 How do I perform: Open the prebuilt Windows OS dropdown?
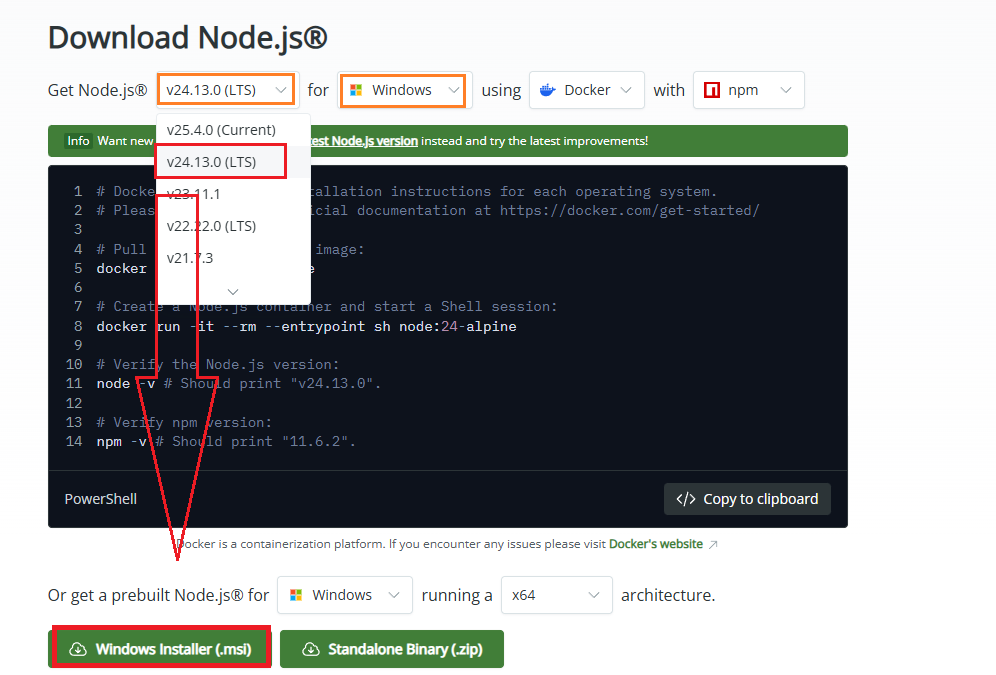point(344,595)
